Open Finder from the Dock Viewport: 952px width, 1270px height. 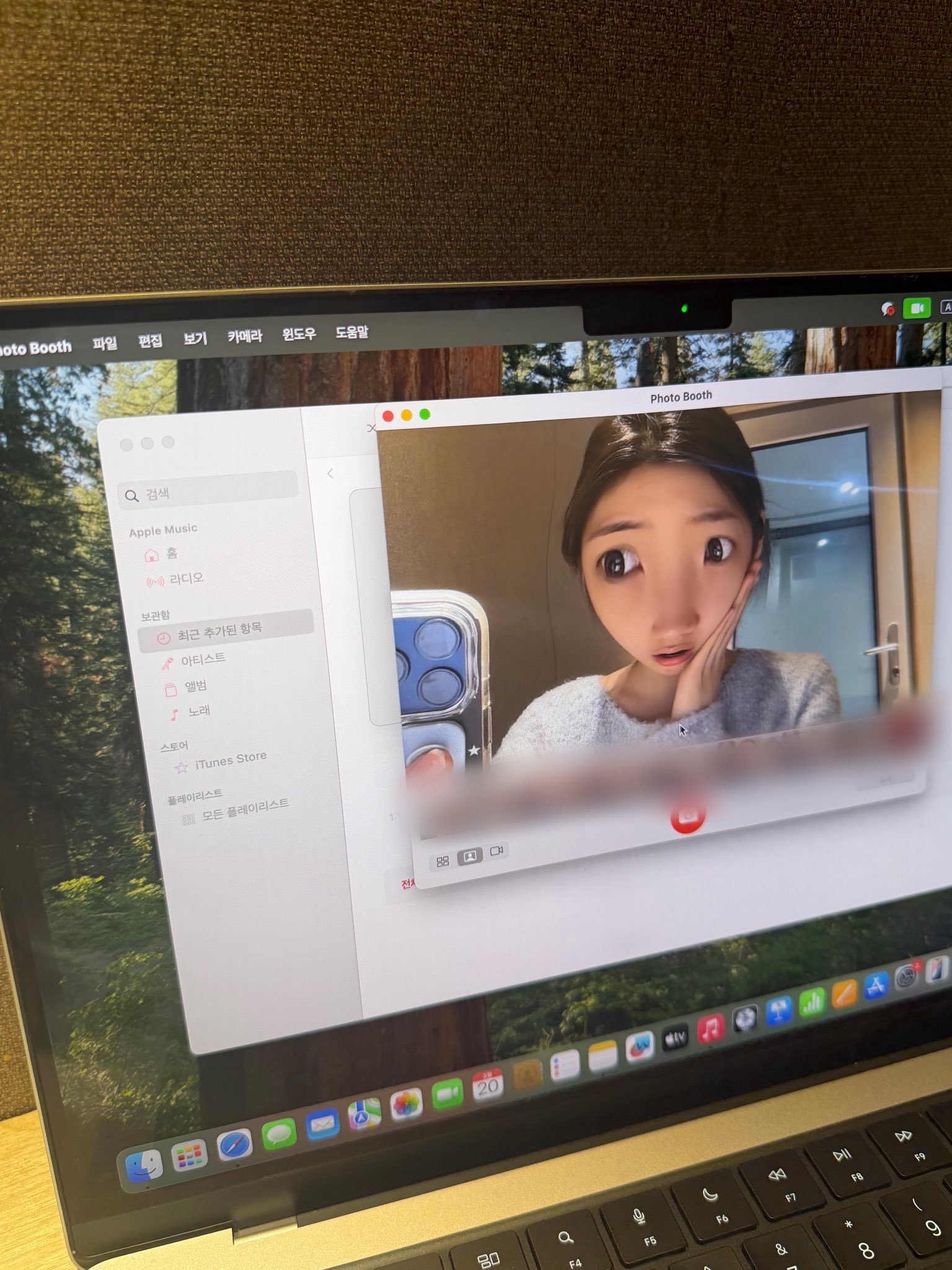click(144, 1165)
